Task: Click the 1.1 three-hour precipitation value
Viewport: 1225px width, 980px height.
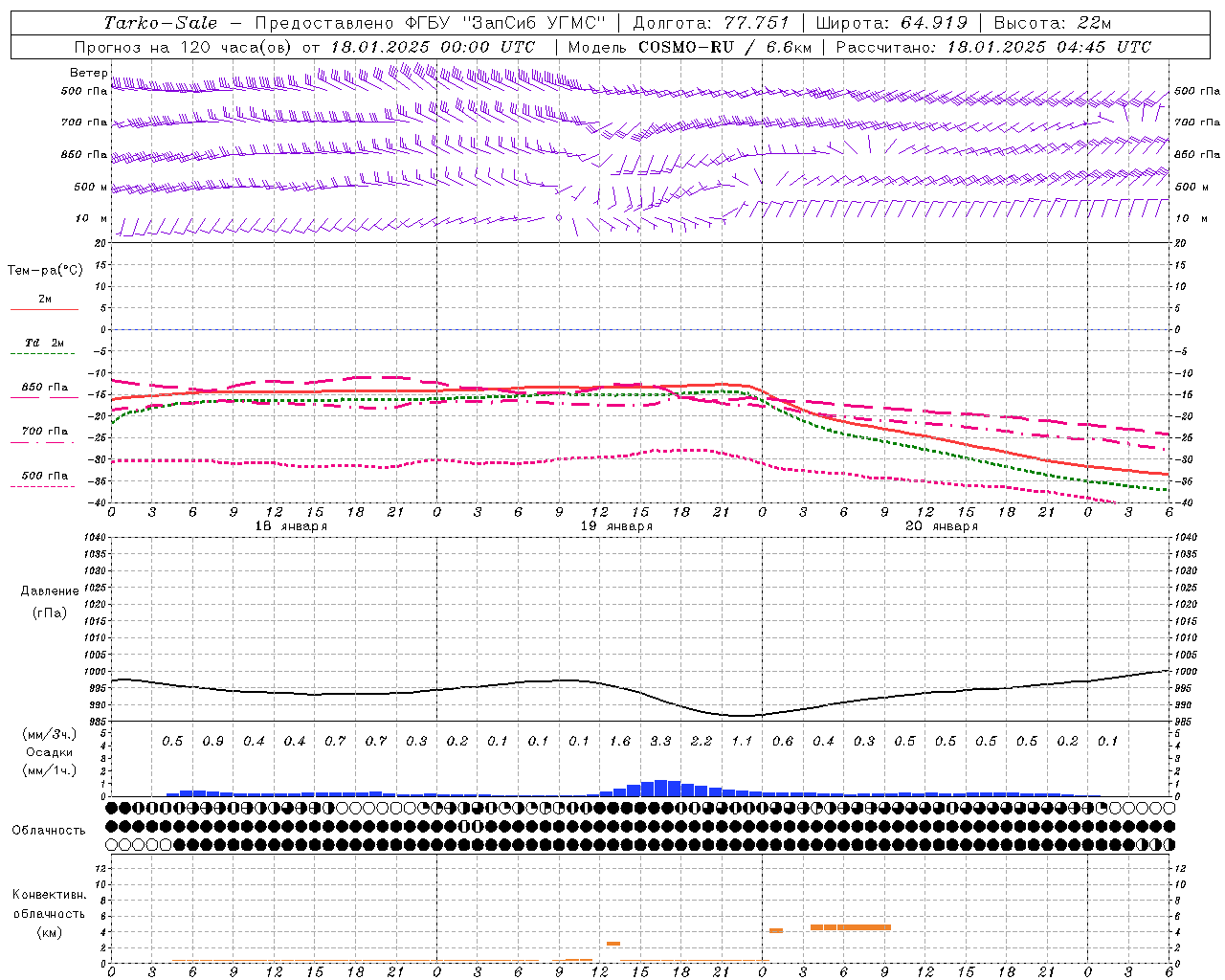Action: coord(742,742)
